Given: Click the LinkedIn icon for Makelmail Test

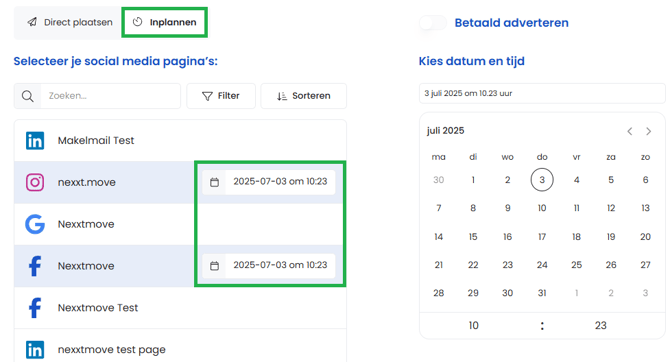Looking at the screenshot, I should [x=35, y=141].
